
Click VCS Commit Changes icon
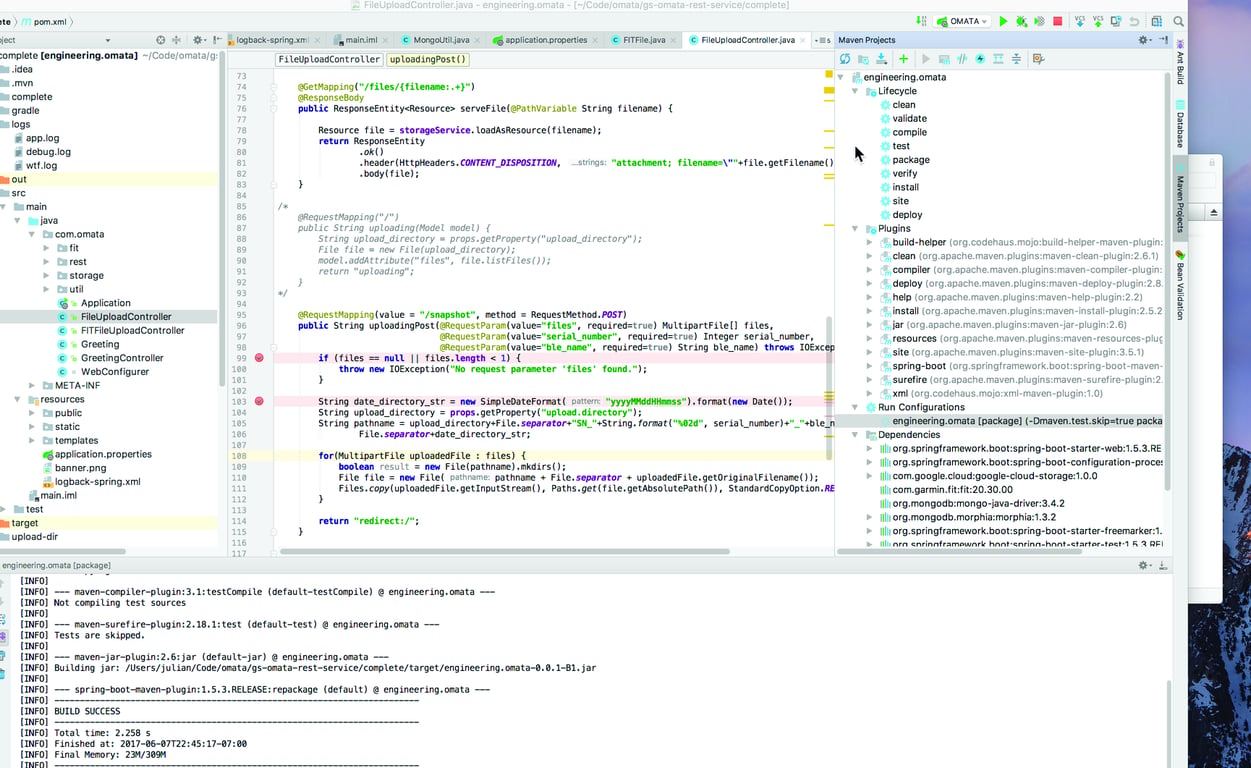click(x=1098, y=21)
